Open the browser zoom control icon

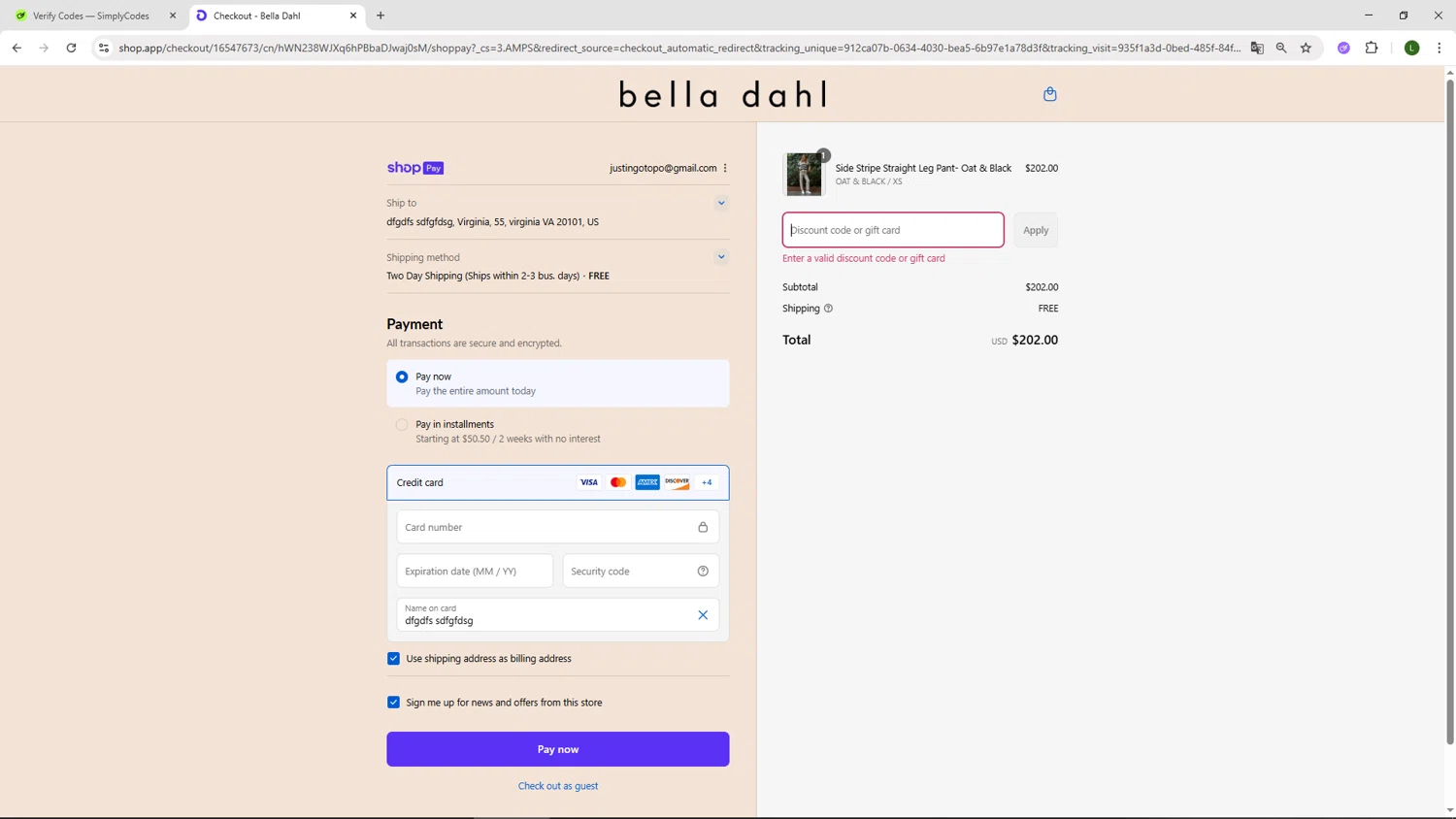[x=1281, y=48]
